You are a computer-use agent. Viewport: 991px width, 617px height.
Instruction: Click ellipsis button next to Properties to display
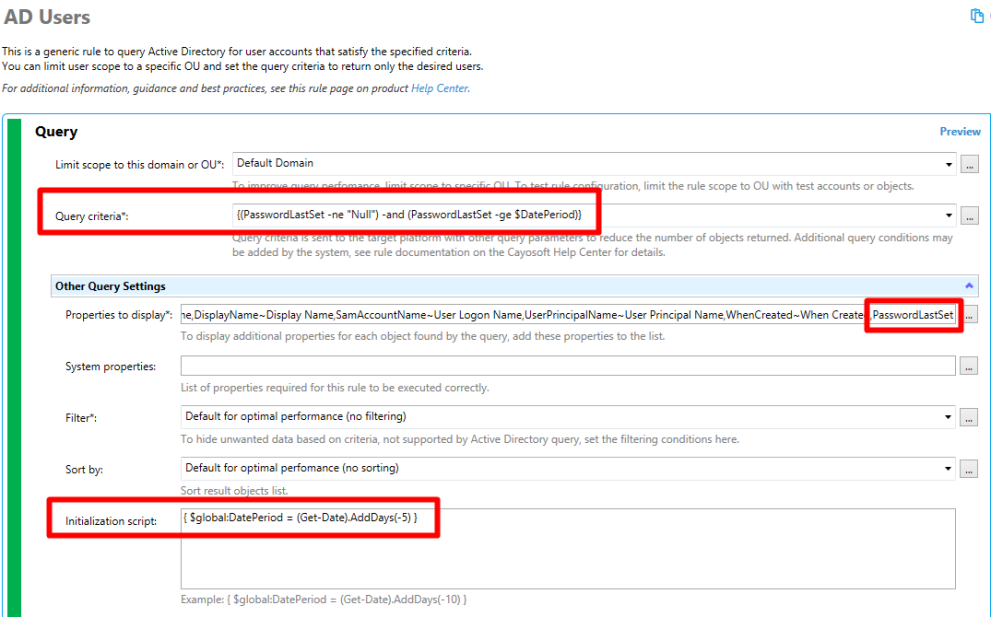click(x=969, y=314)
